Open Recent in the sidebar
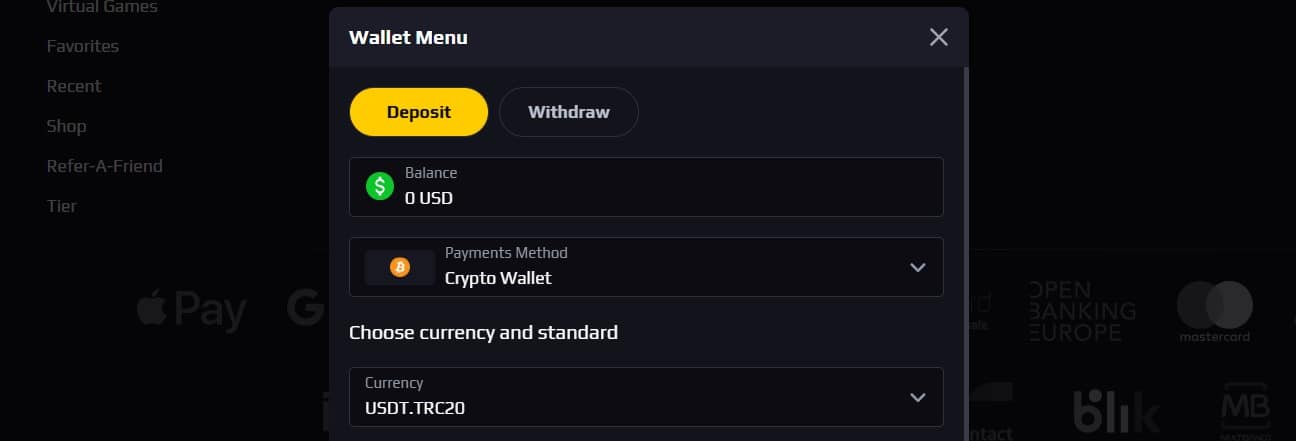This screenshot has height=441, width=1296. 74,86
